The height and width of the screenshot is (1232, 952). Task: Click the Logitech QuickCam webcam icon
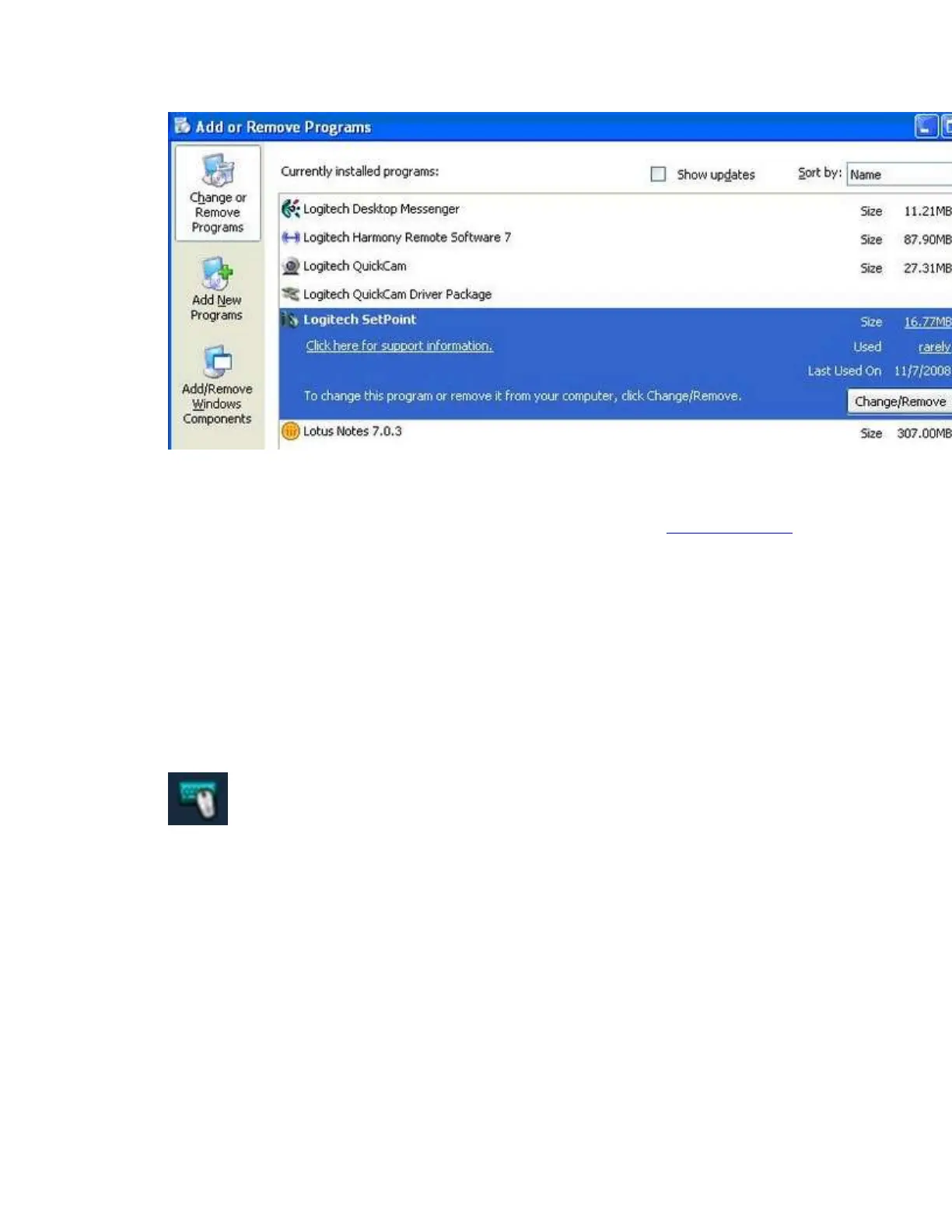pyautogui.click(x=291, y=266)
